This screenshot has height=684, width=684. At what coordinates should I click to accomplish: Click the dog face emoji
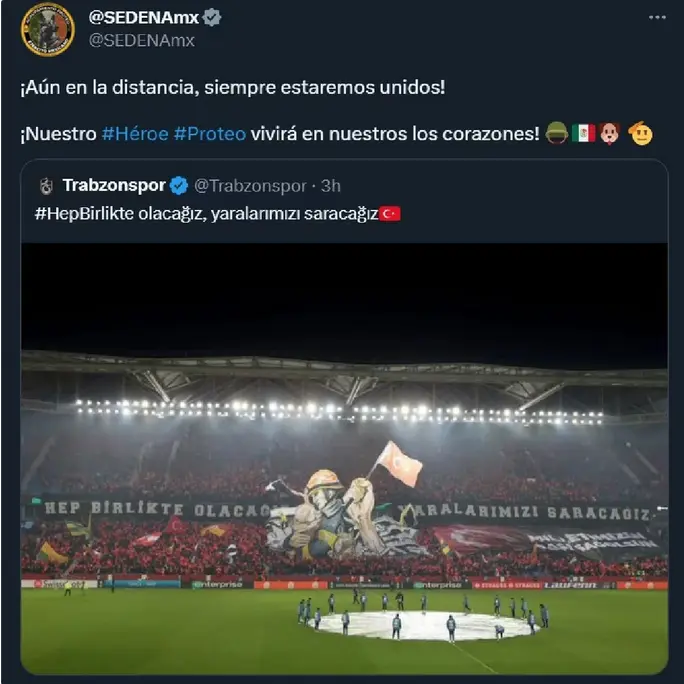[x=609, y=133]
